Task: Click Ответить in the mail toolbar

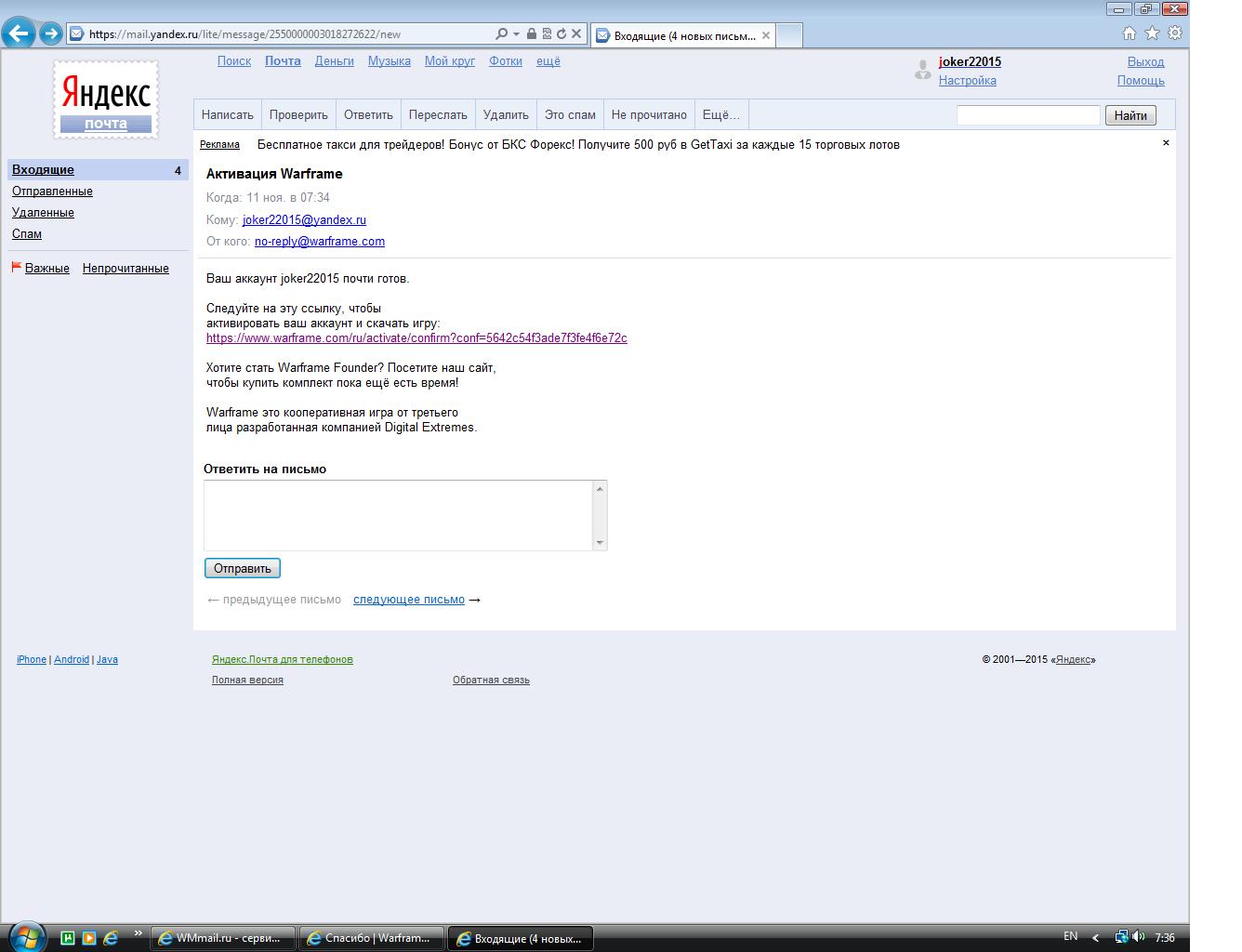Action: click(x=368, y=115)
